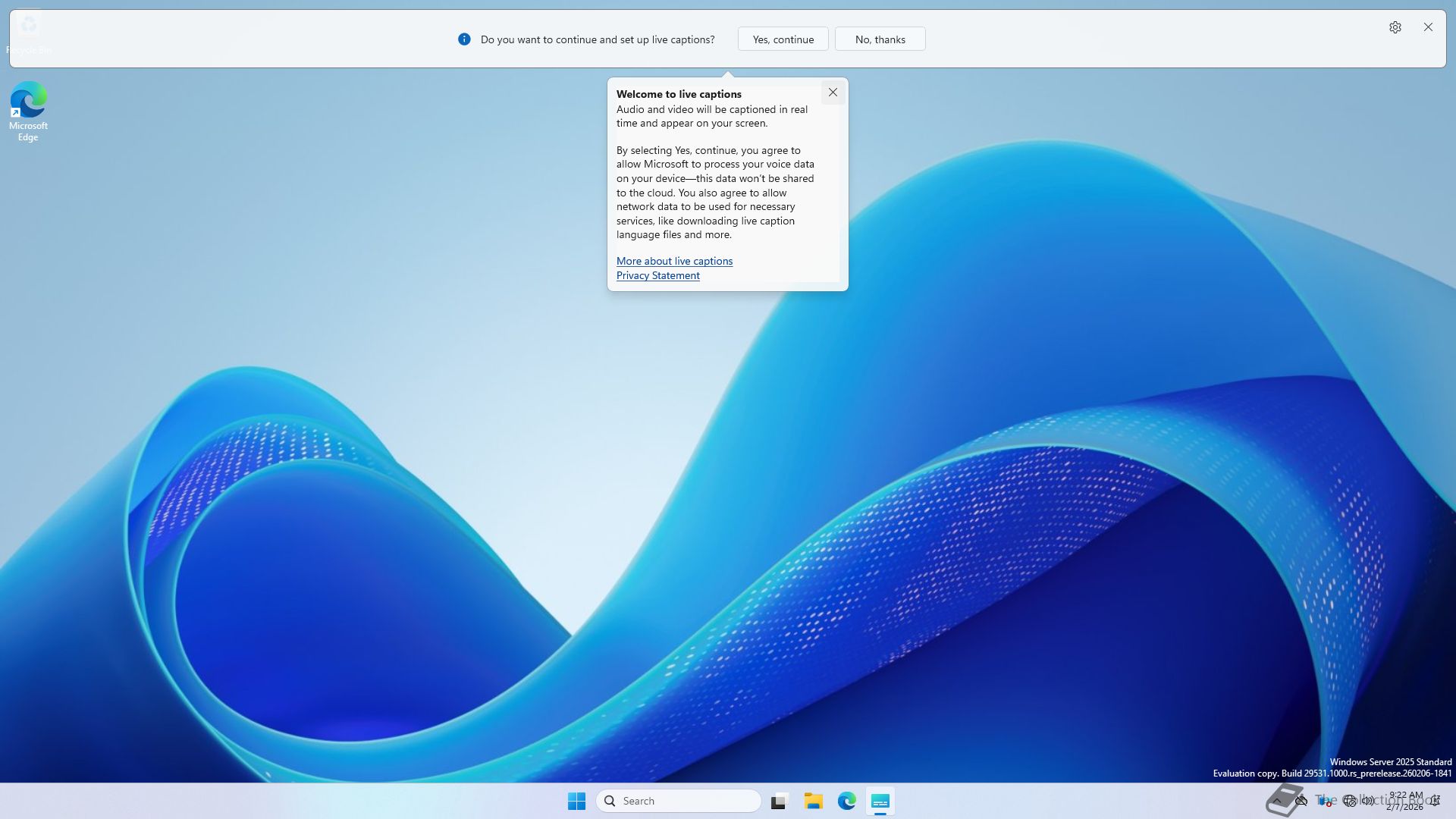Dismiss the Welcome to live captions popup
The width and height of the screenshot is (1456, 819).
coord(833,93)
